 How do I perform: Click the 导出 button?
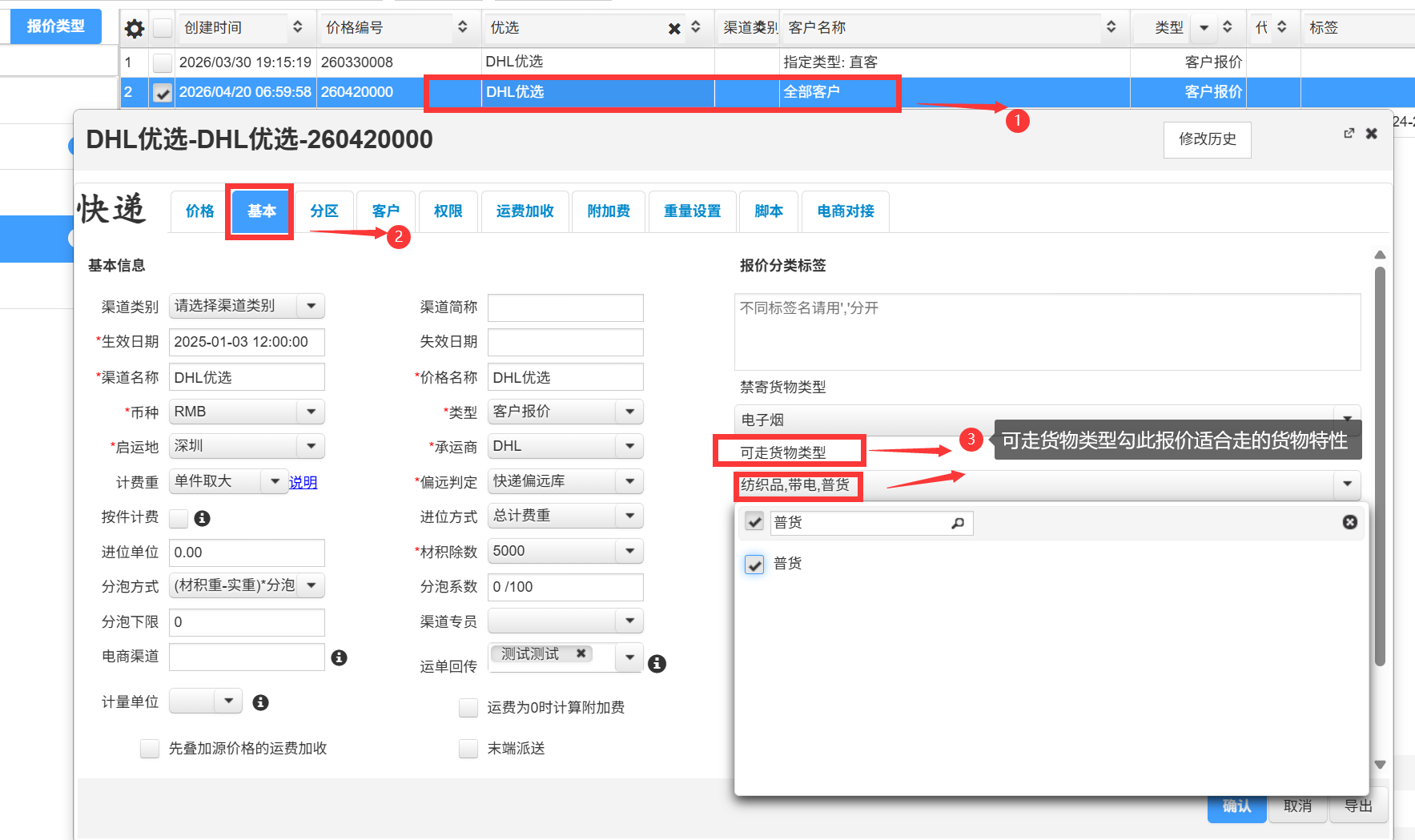click(x=1358, y=806)
